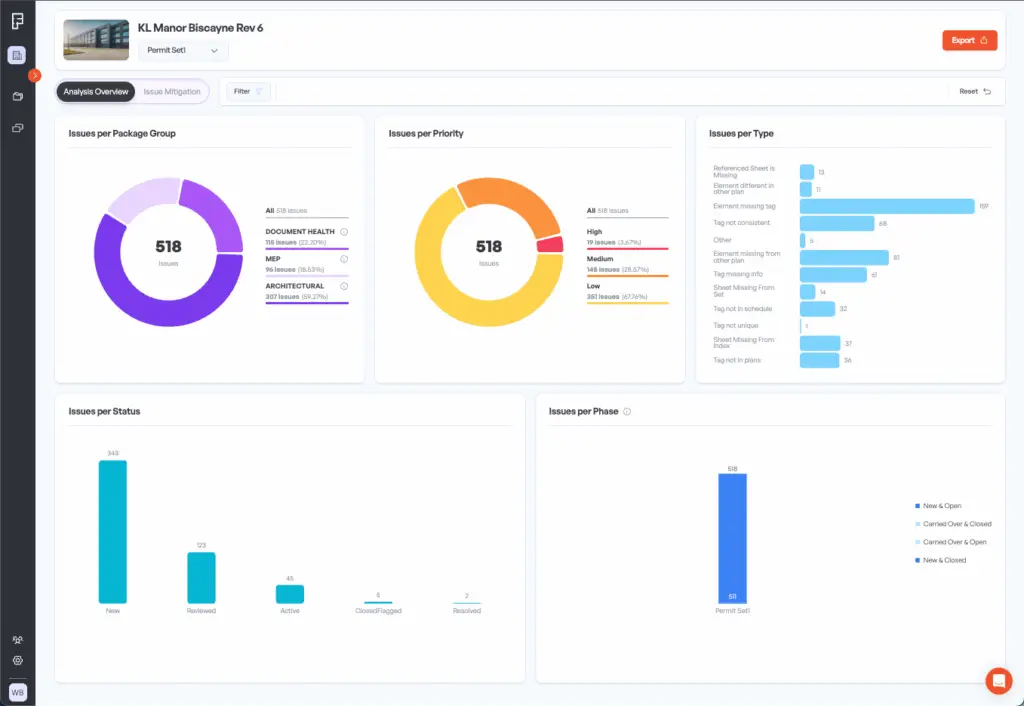Screen dimensions: 1024x706
Task: Click the KL Manor building thumbnail image
Action: click(95, 40)
